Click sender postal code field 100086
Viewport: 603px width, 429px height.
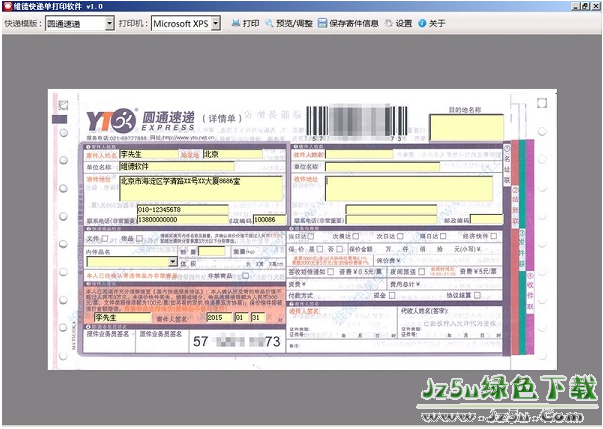point(270,220)
